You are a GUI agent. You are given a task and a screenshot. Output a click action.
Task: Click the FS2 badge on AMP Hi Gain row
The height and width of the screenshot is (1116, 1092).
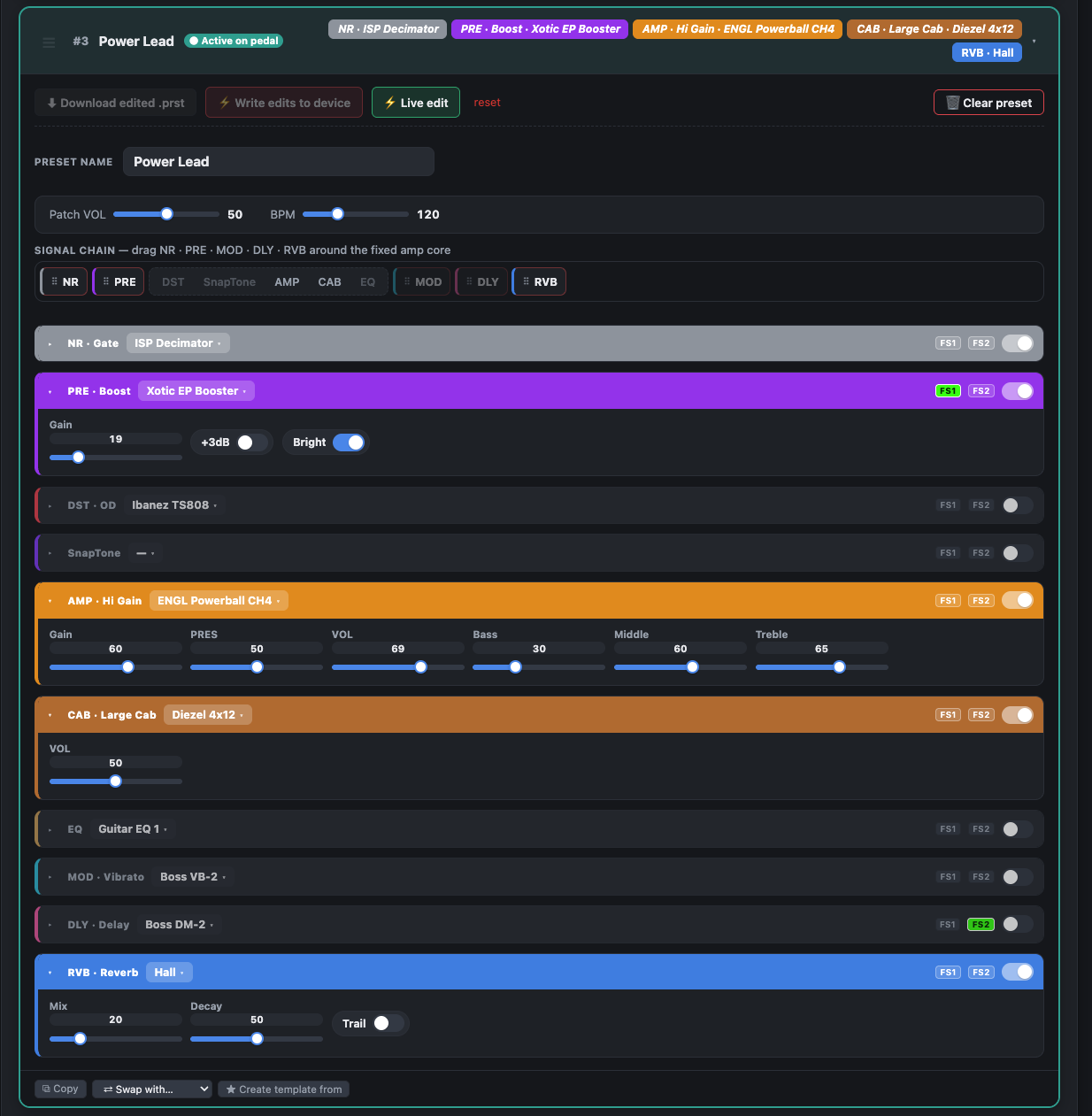tap(980, 601)
